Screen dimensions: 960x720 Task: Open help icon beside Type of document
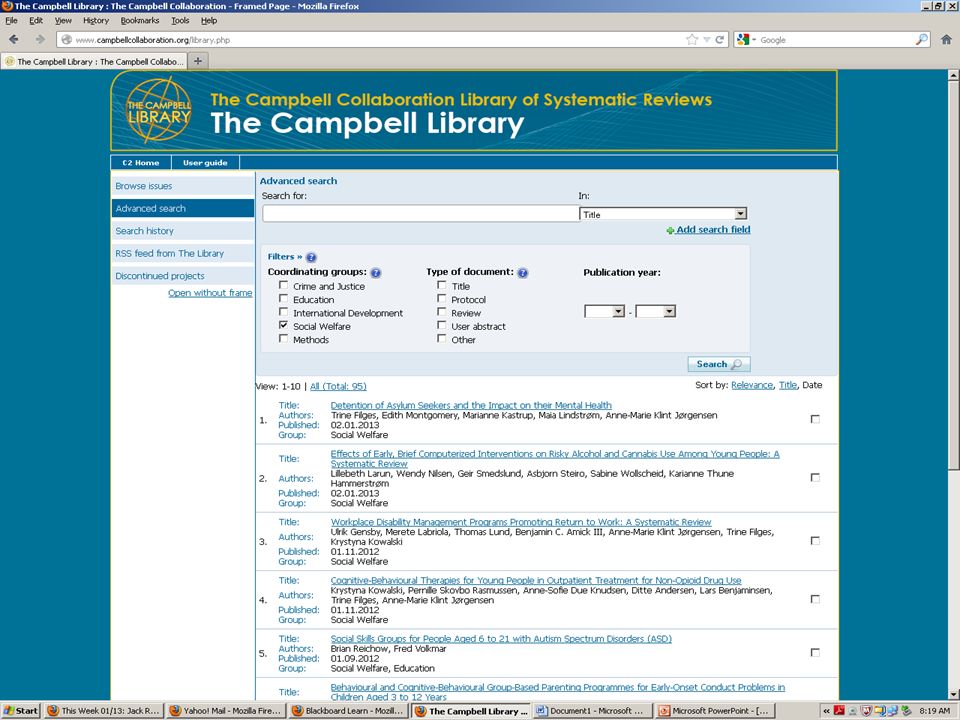[522, 272]
